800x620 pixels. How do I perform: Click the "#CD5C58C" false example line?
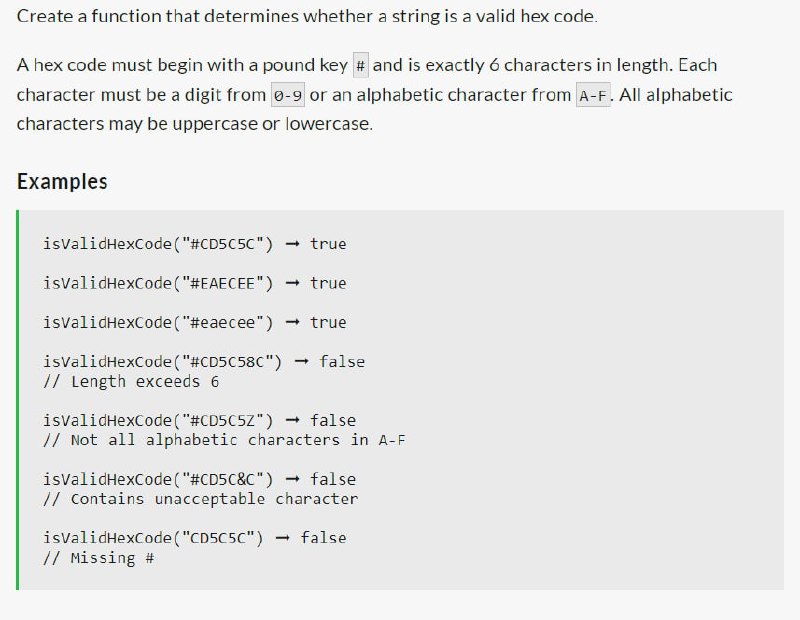pos(204,362)
